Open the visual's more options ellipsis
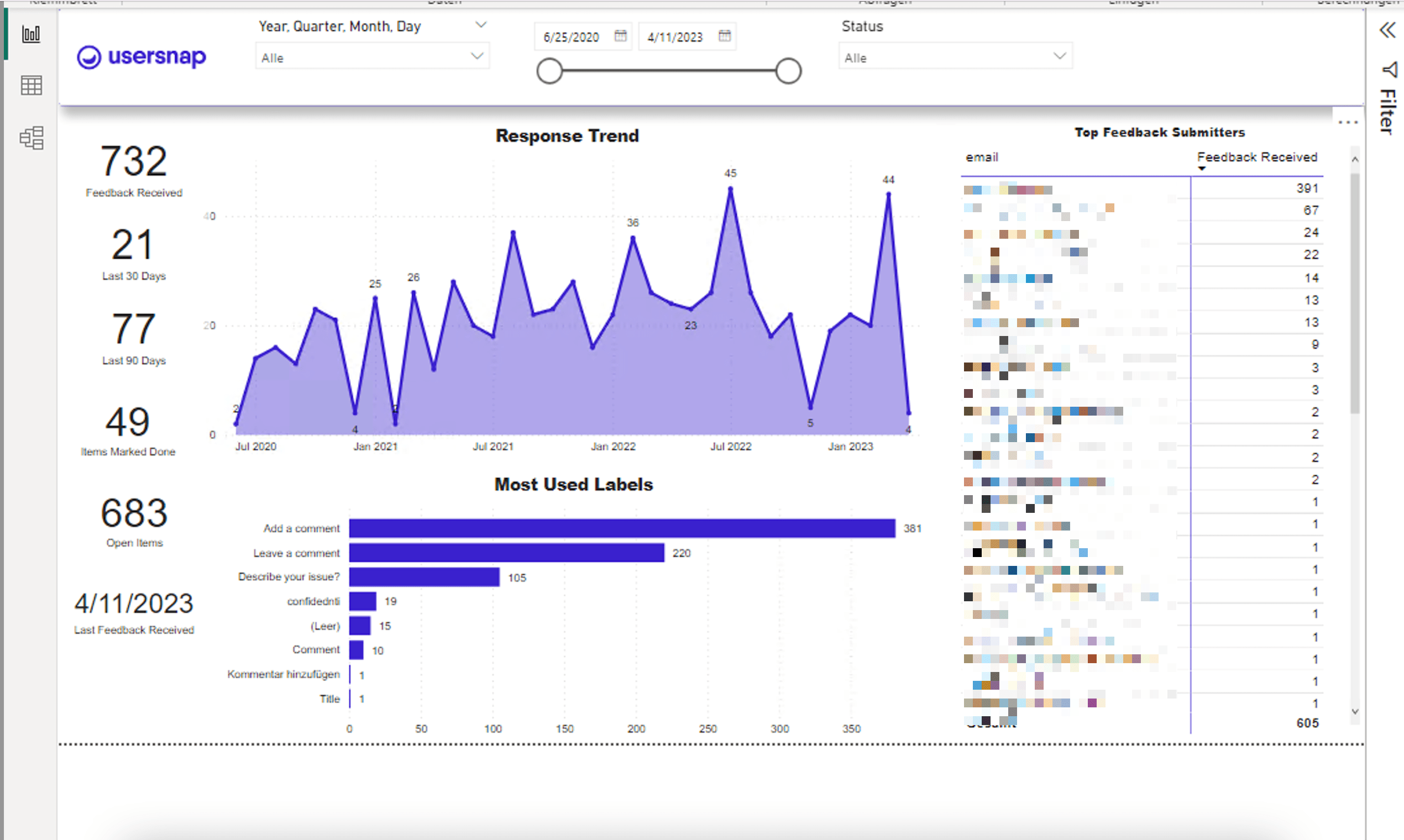 point(1348,122)
